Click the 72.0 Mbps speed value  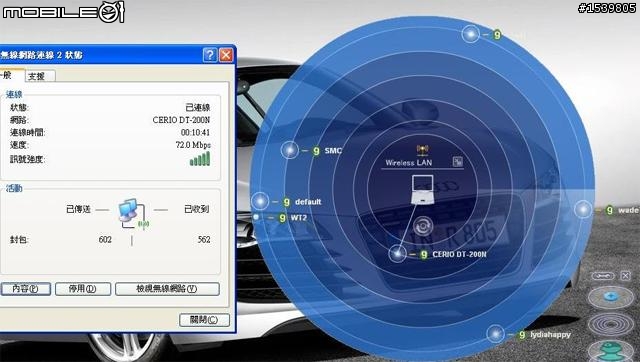pyautogui.click(x=193, y=145)
